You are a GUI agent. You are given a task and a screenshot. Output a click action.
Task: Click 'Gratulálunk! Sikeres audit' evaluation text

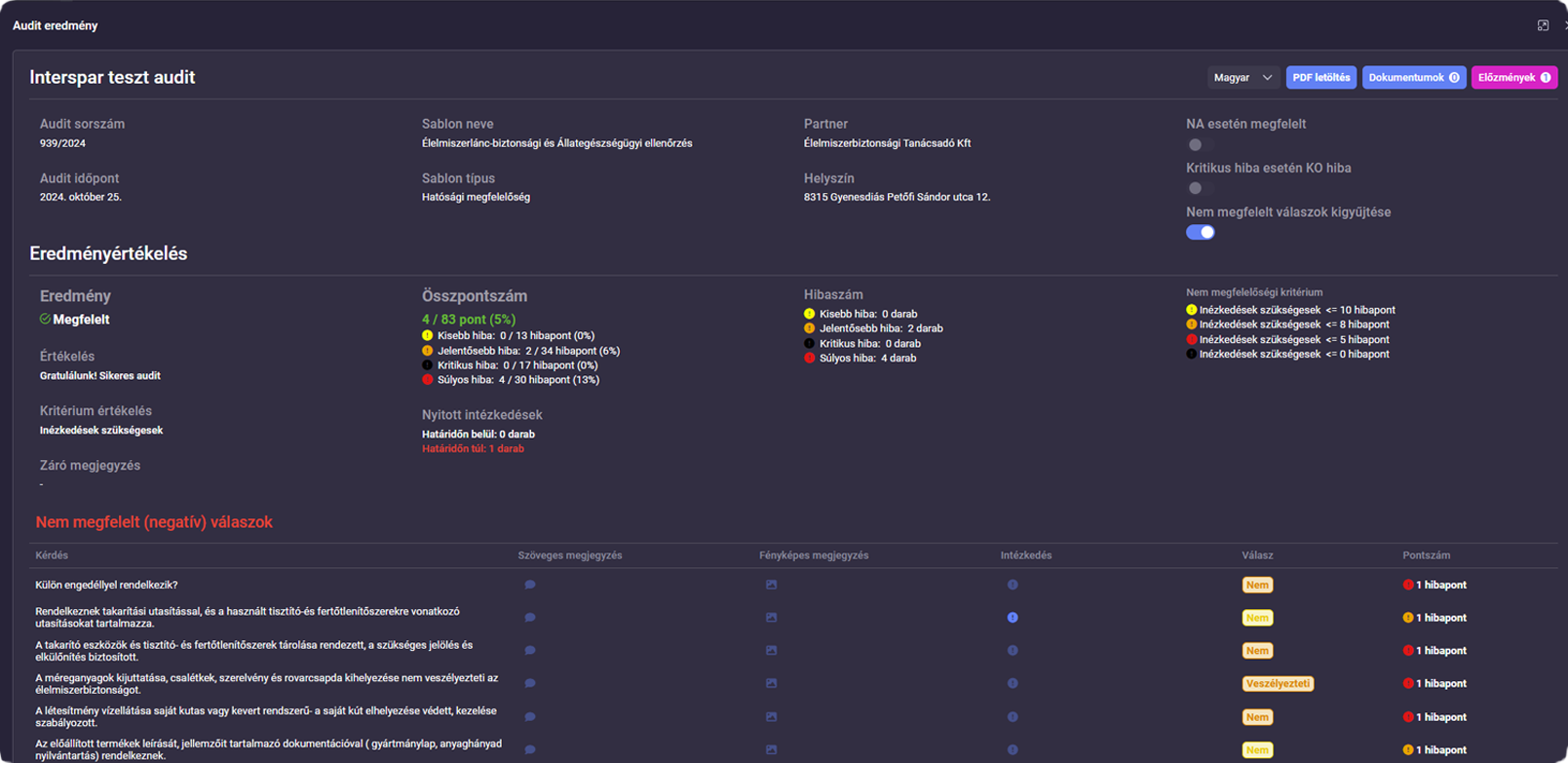[x=100, y=375]
